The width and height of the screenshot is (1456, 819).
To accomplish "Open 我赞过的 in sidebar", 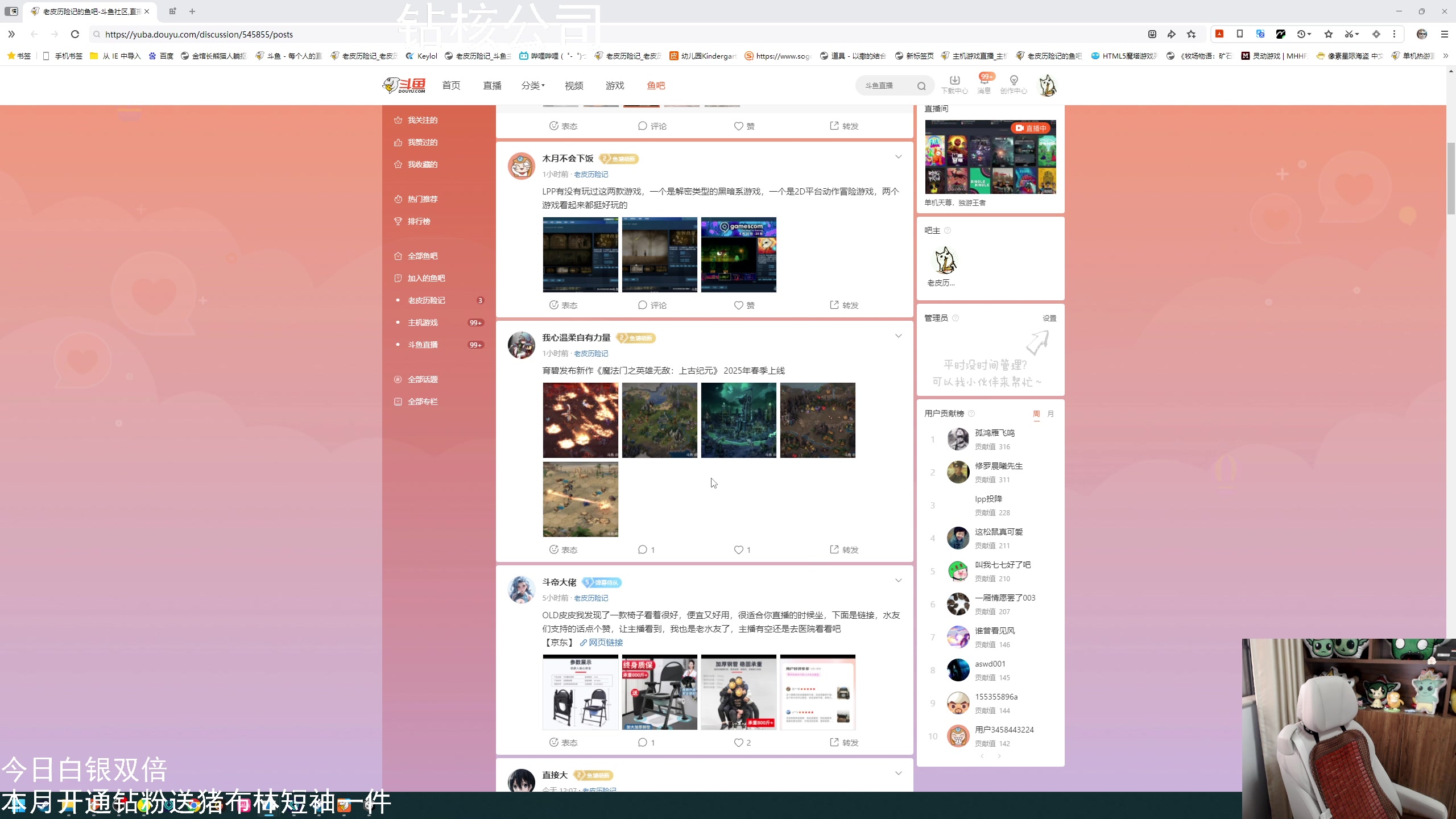I will tap(422, 142).
